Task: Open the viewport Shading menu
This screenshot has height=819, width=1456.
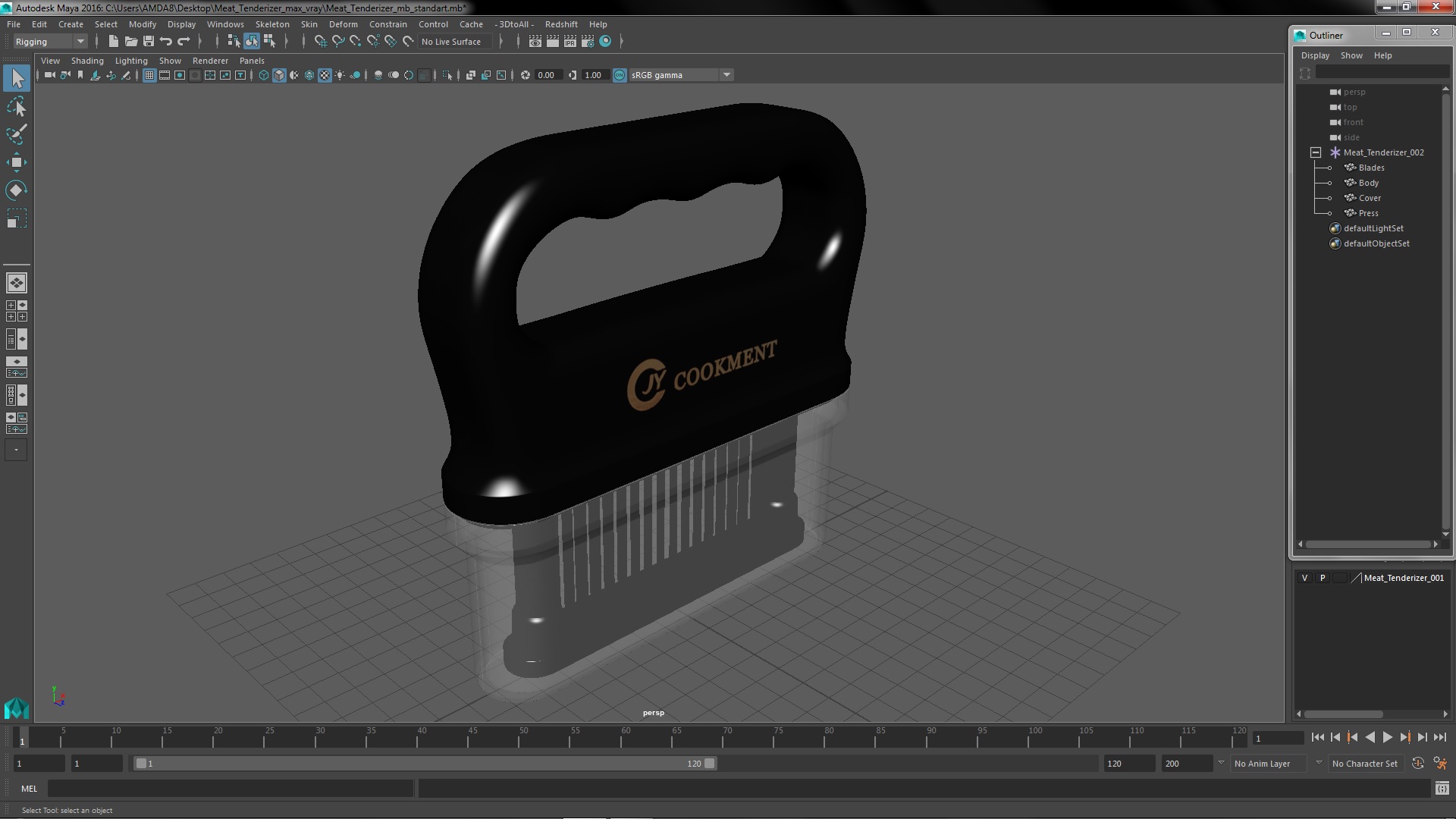Action: point(87,61)
